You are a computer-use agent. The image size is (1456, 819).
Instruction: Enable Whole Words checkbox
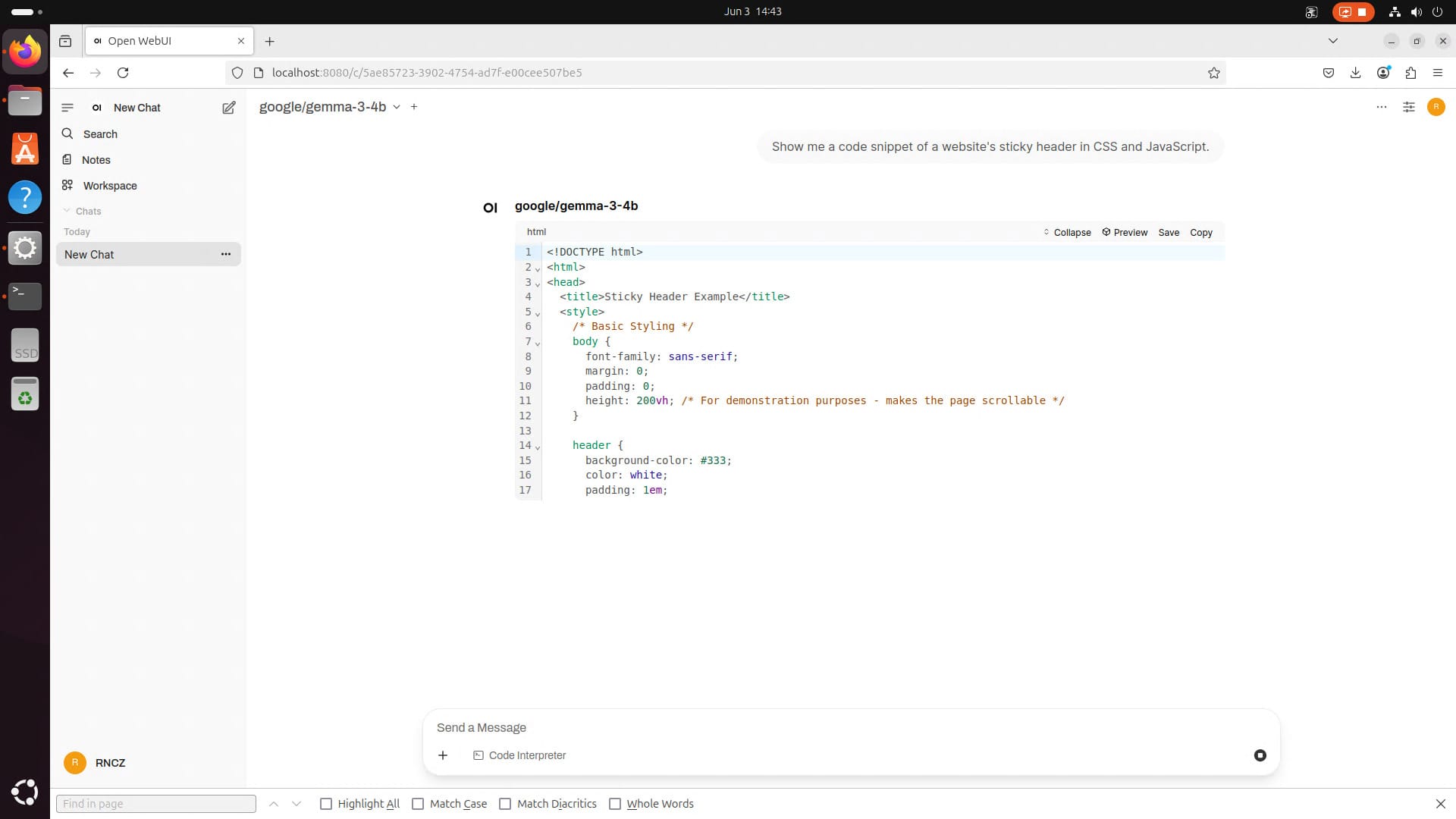(615, 804)
